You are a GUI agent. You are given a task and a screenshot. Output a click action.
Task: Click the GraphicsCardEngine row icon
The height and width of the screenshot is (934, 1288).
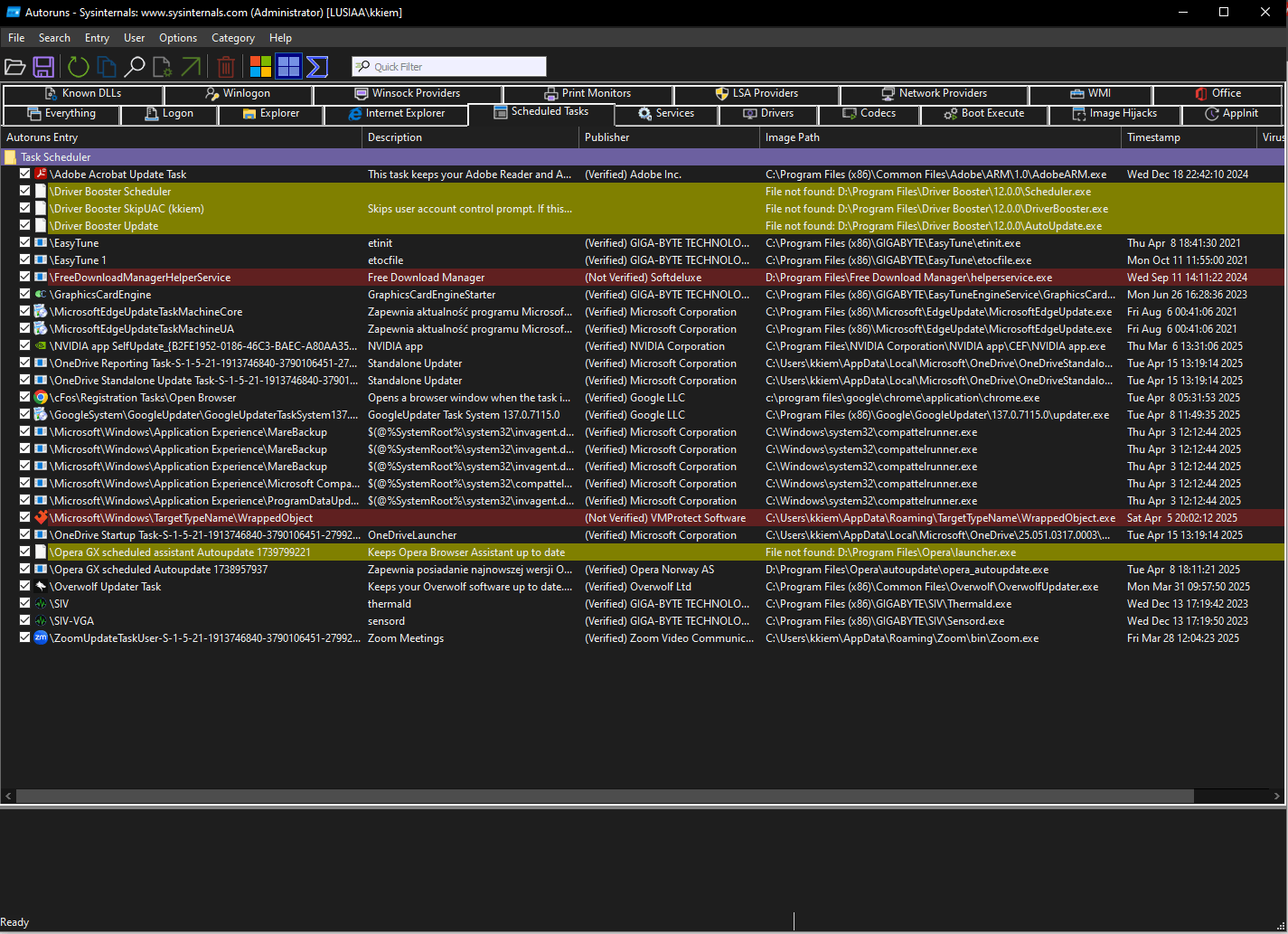tap(41, 294)
